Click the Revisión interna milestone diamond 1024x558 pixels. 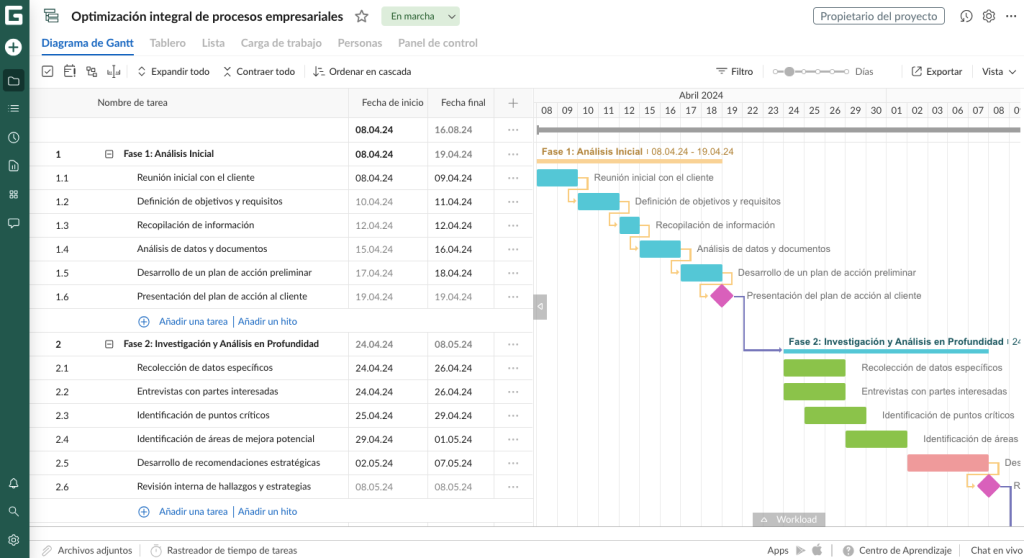tap(989, 485)
